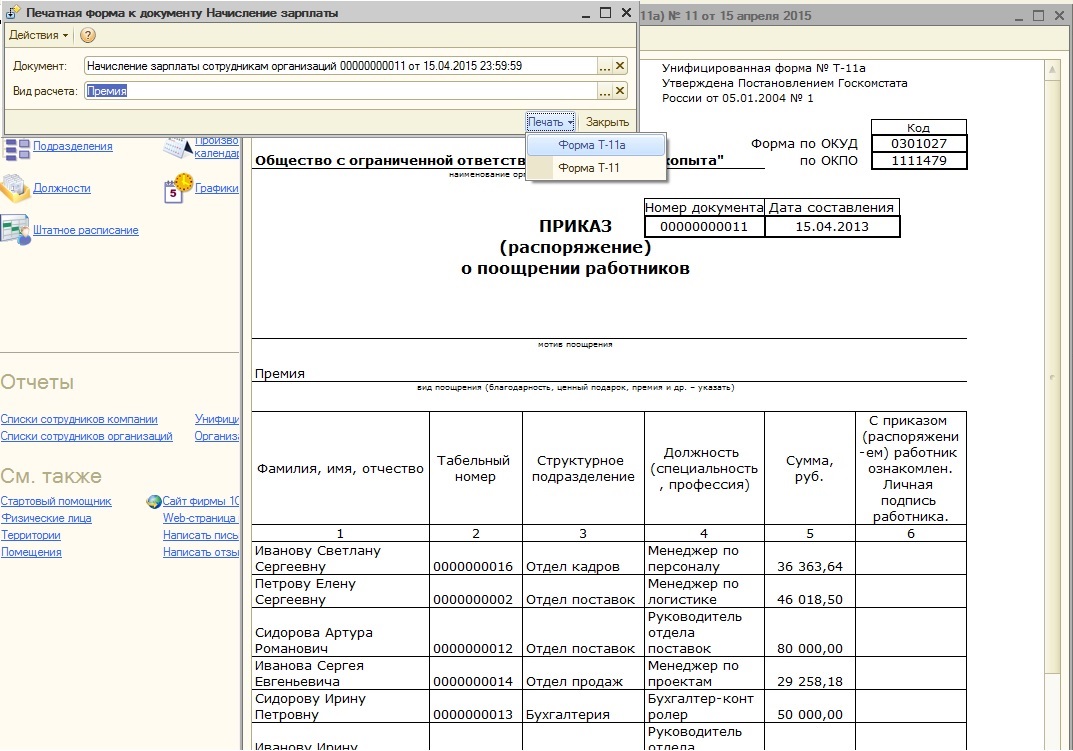Select the document number cell 00000000011
1073x751 pixels.
(704, 227)
